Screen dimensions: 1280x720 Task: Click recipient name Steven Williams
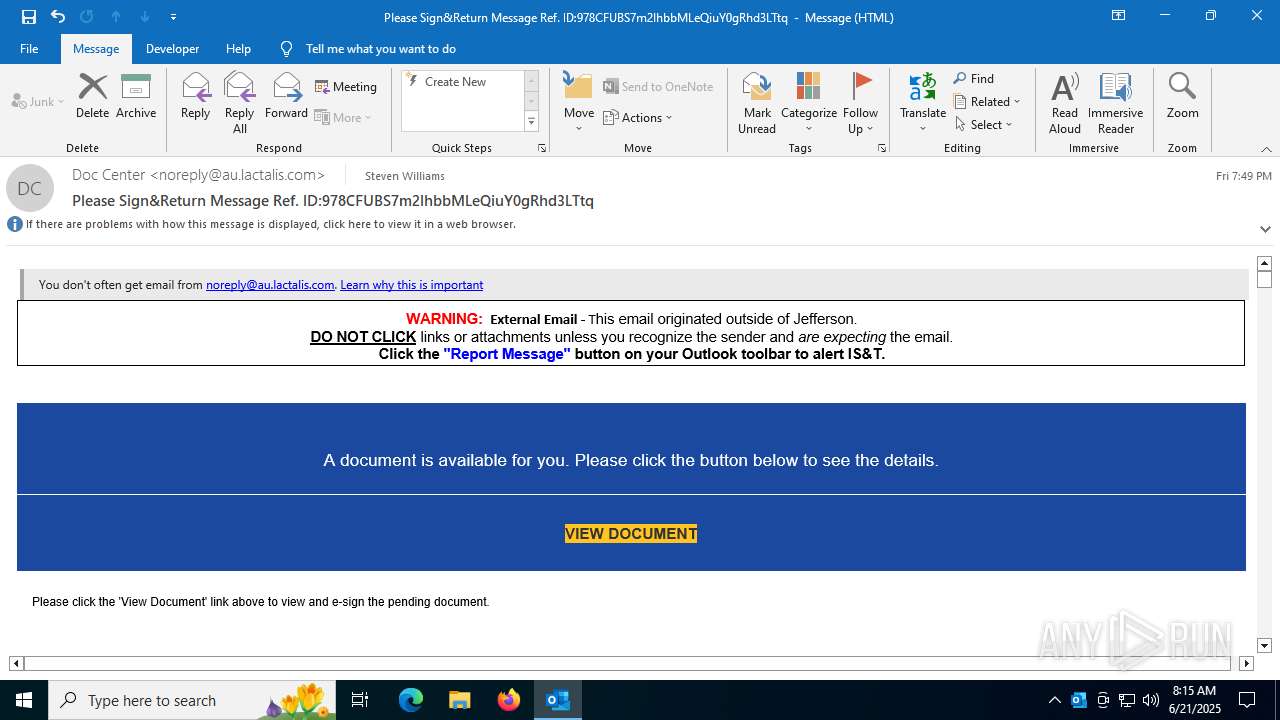coord(405,176)
